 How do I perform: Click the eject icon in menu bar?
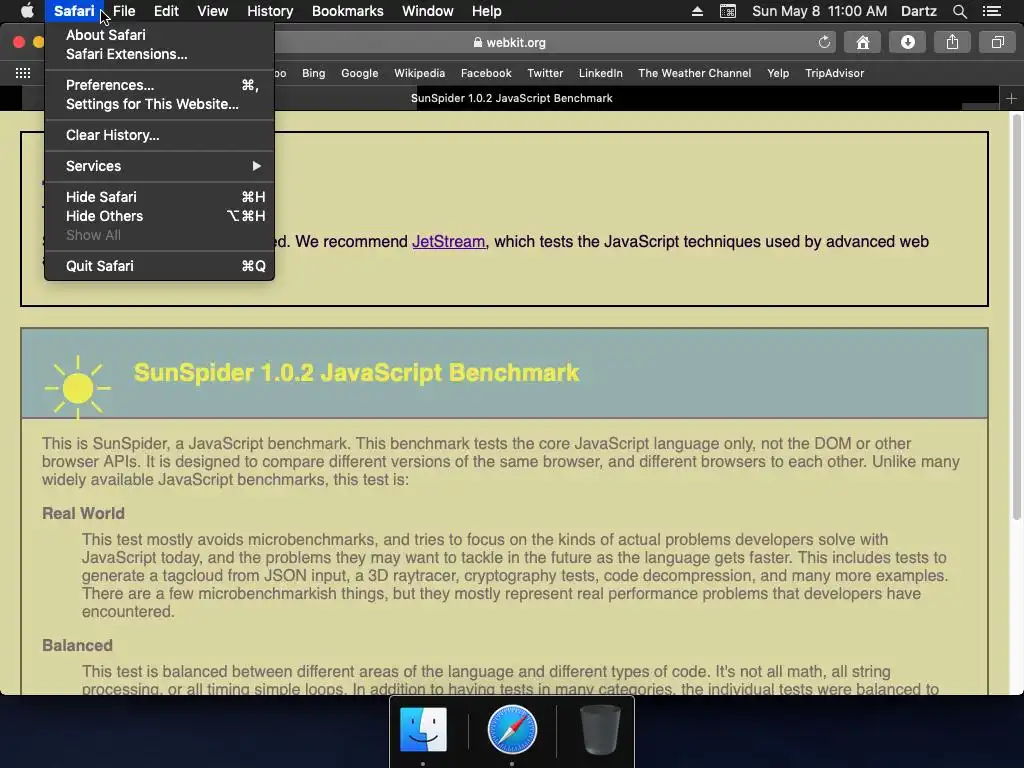click(x=697, y=11)
